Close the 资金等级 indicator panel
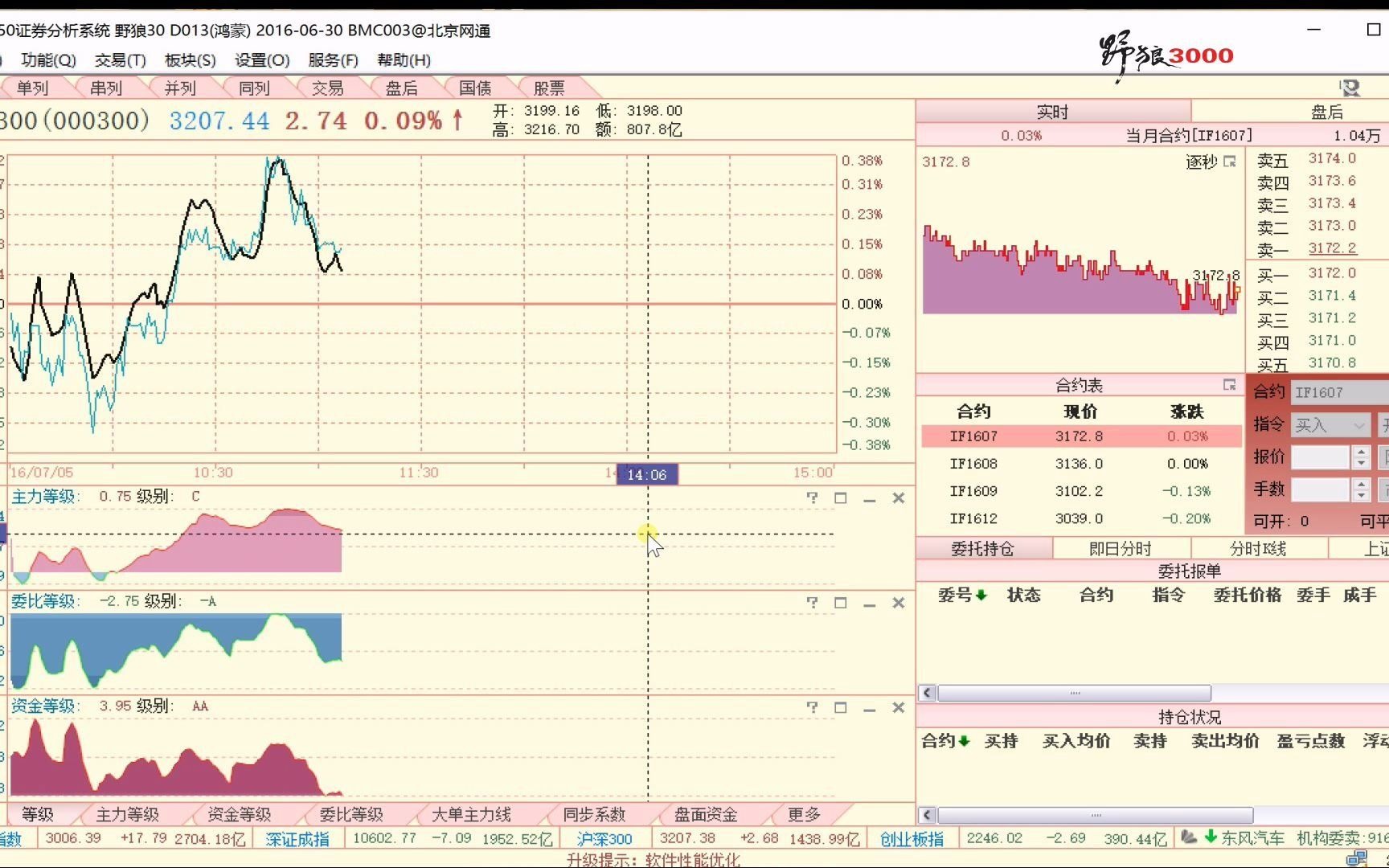The height and width of the screenshot is (868, 1389). click(x=899, y=707)
